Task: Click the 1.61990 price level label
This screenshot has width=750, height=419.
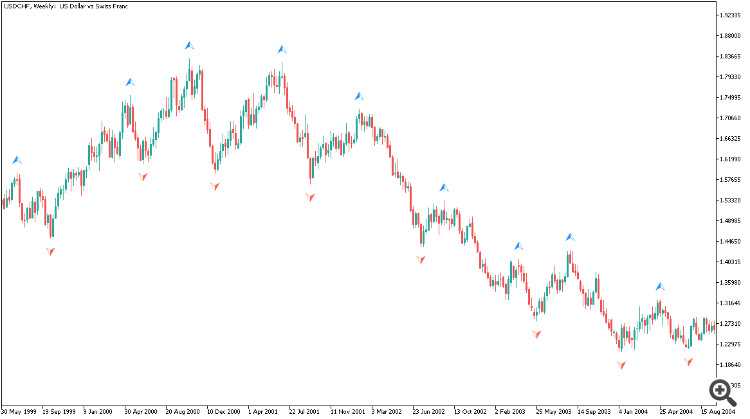Action: pyautogui.click(x=730, y=159)
